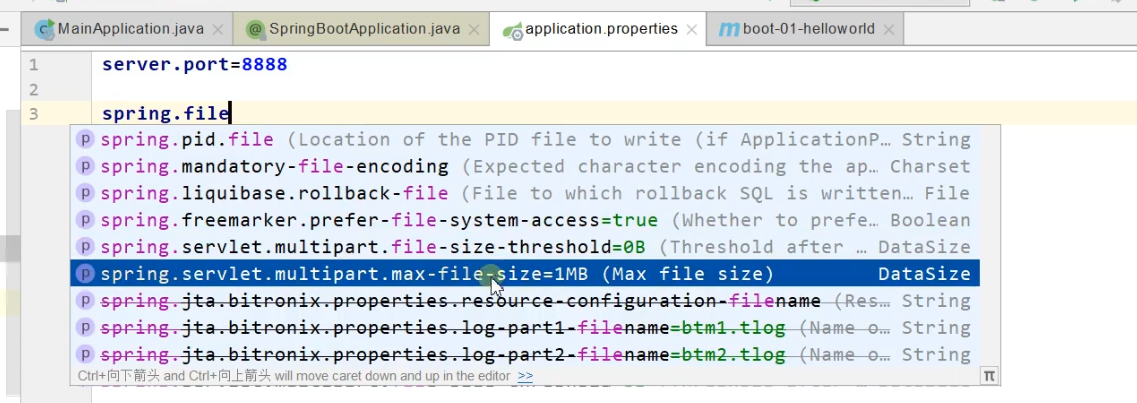Click the MainApplication.java class file icon
The width and height of the screenshot is (1137, 403).
point(46,30)
